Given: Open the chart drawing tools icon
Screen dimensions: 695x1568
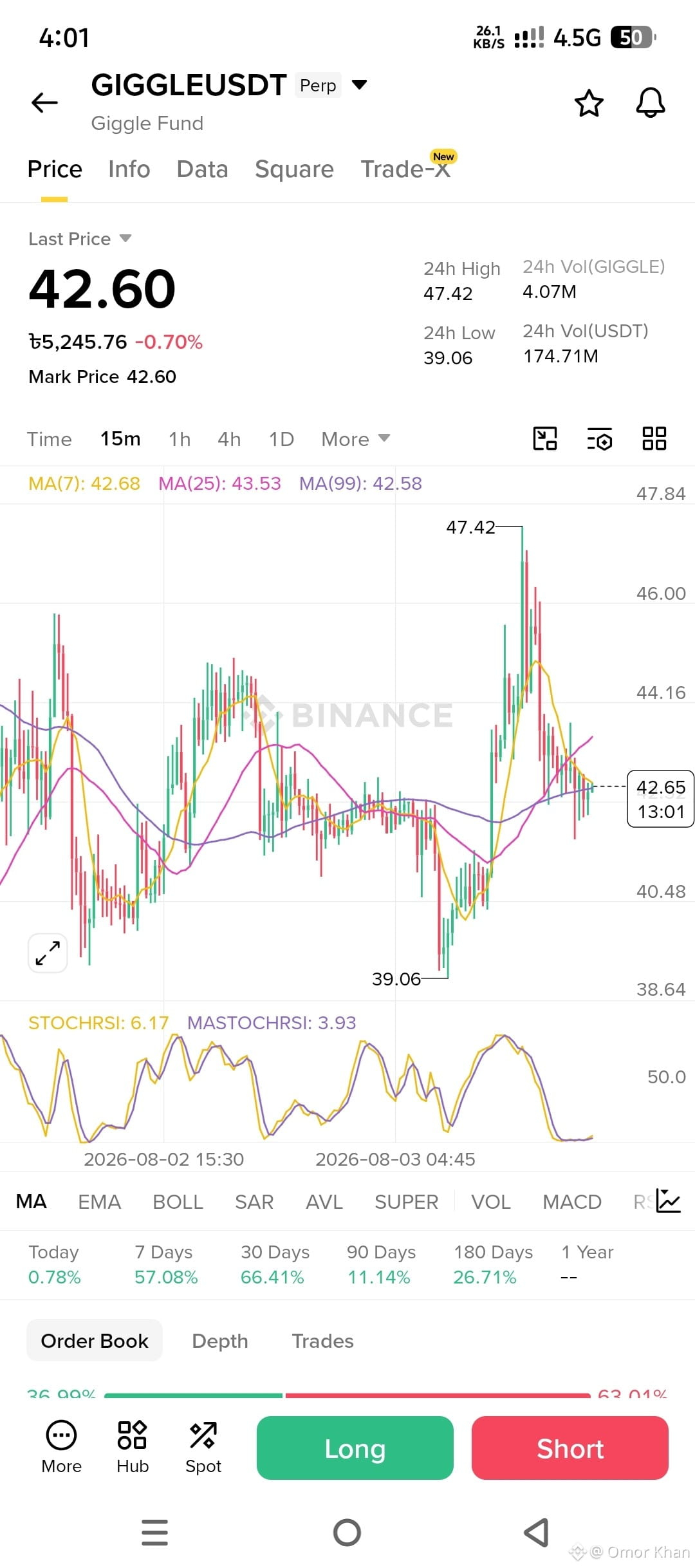Looking at the screenshot, I should [x=545, y=439].
